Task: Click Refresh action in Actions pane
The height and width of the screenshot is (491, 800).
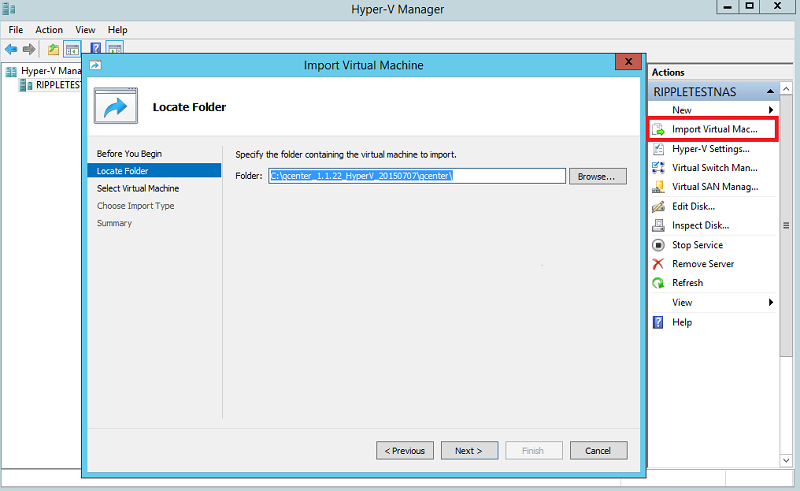Action: pyautogui.click(x=687, y=283)
